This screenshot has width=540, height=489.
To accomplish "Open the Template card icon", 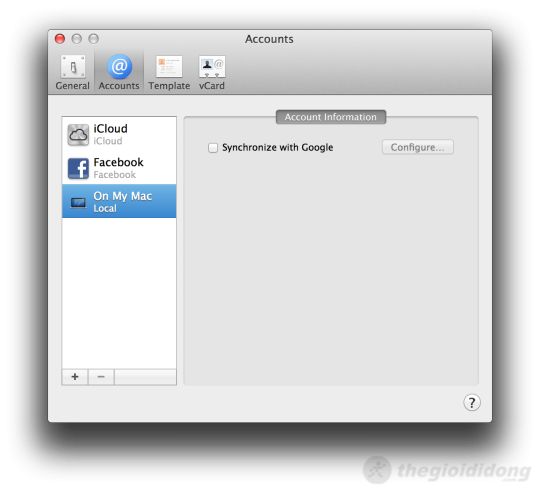I will coord(169,66).
